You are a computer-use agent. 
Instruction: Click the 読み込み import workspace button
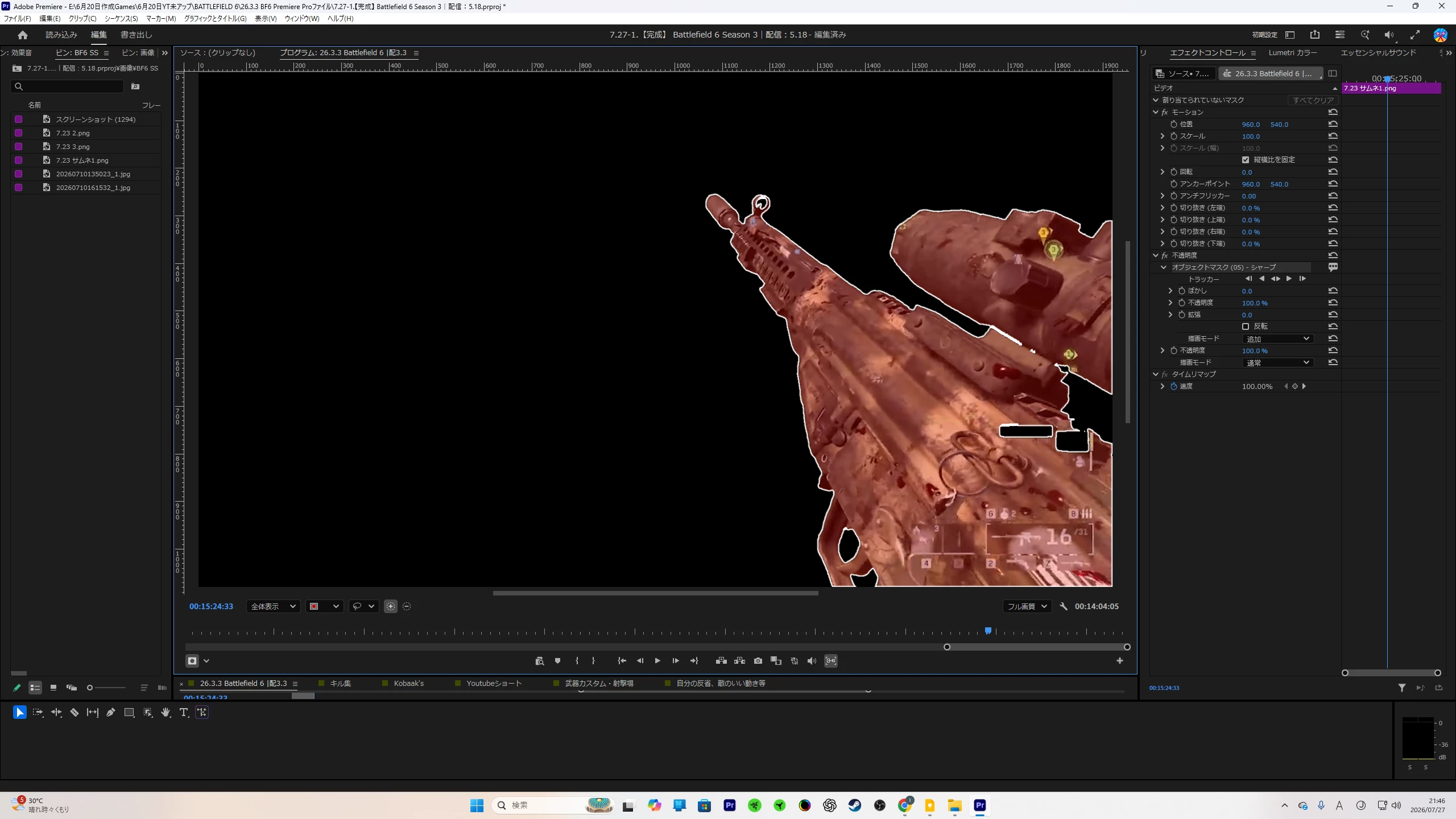pyautogui.click(x=61, y=35)
